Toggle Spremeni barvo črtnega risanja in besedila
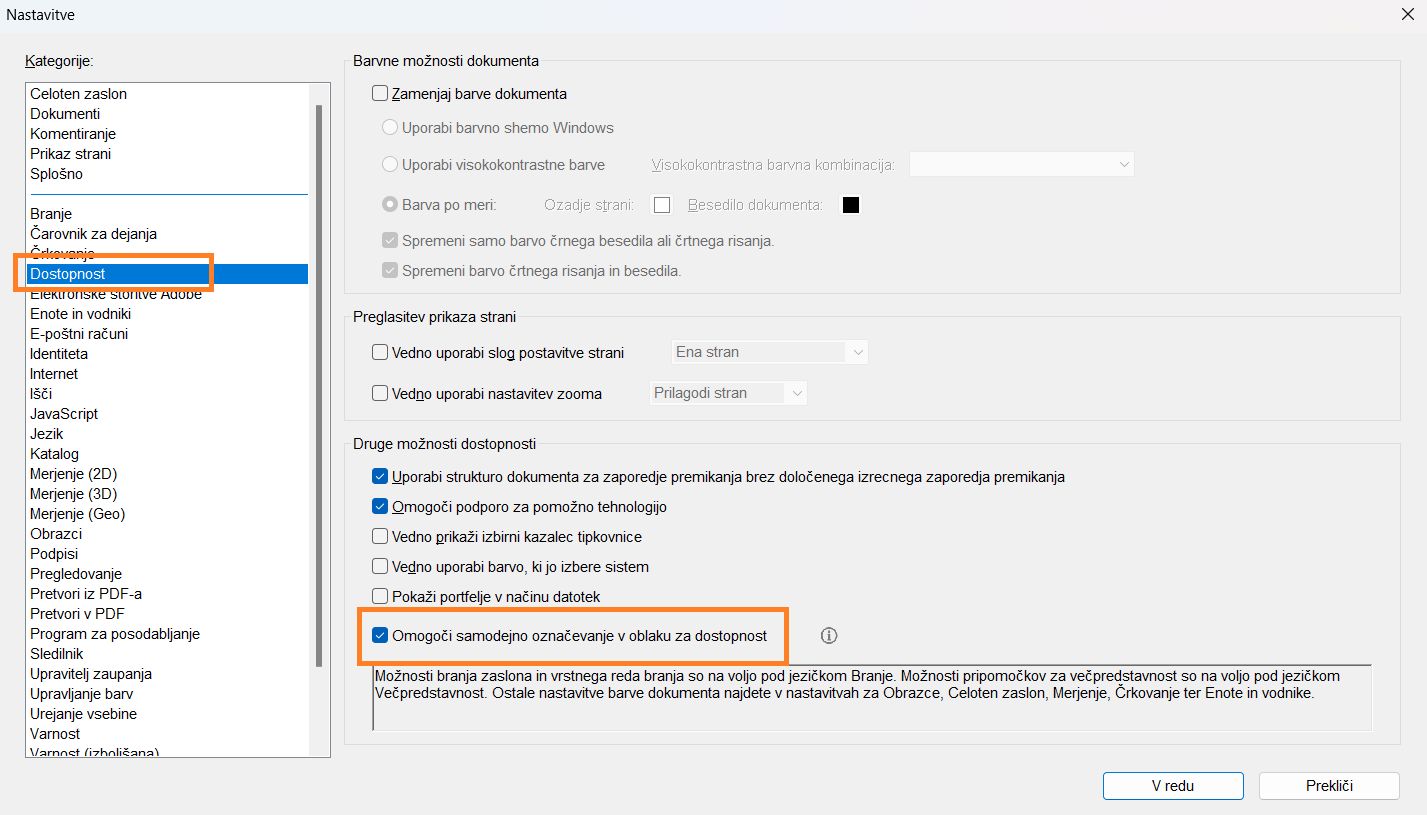Screen dimensions: 1427x815 (390, 271)
